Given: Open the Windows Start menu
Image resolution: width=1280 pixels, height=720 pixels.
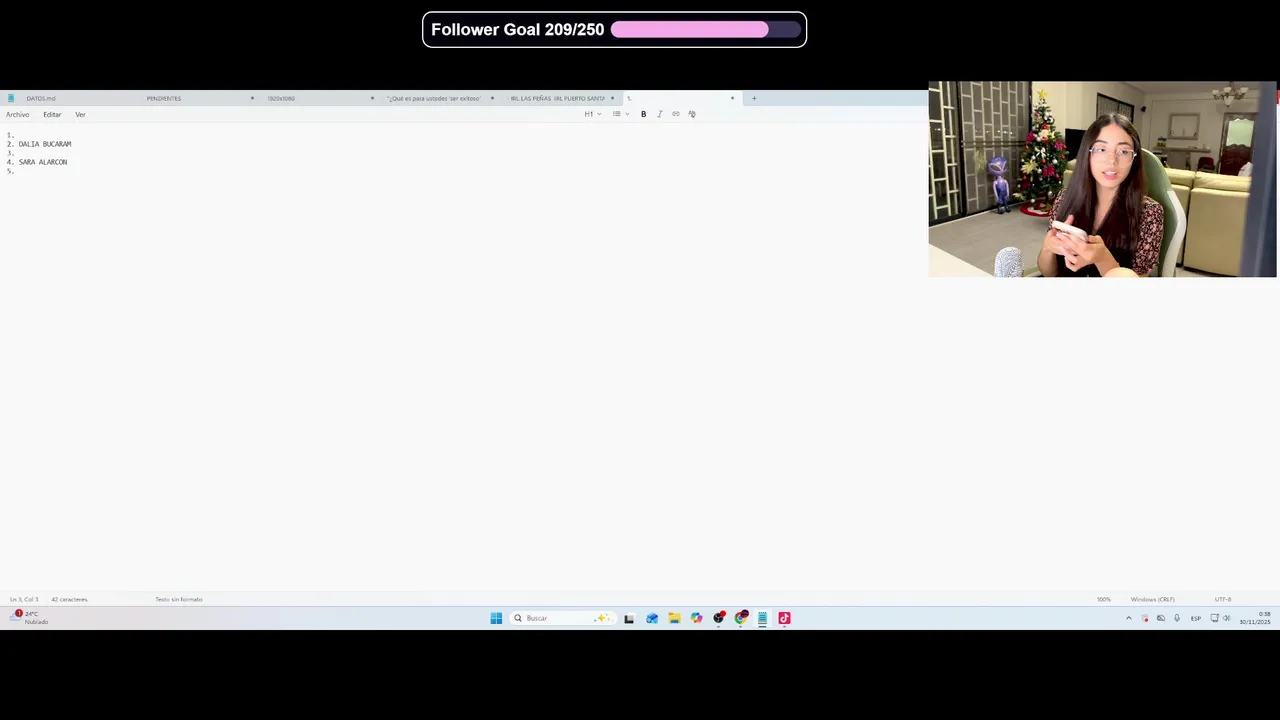Looking at the screenshot, I should pyautogui.click(x=496, y=618).
